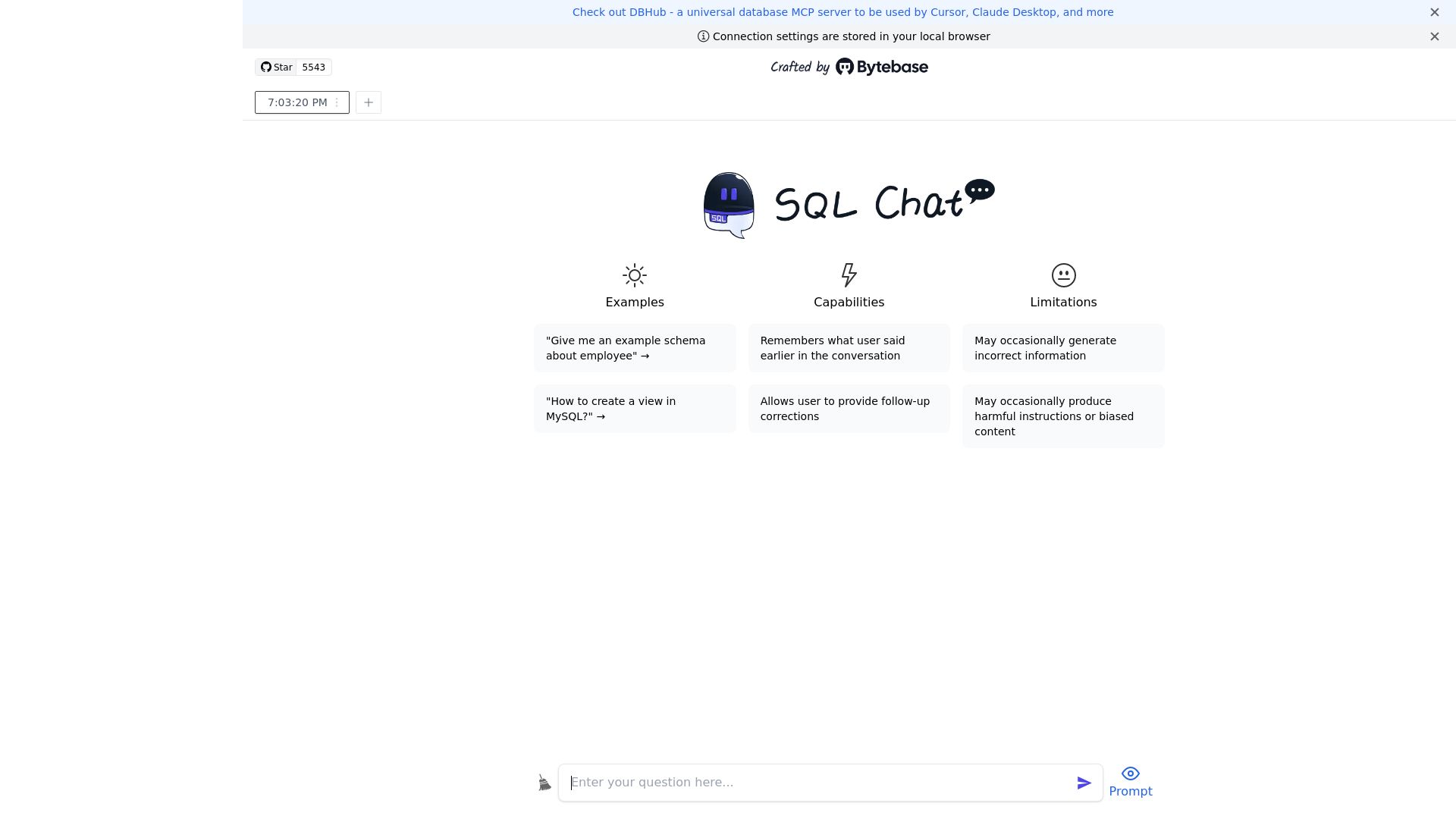Screen dimensions: 1456x819
Task: Click the send arrow to submit question
Action: pos(1084,782)
